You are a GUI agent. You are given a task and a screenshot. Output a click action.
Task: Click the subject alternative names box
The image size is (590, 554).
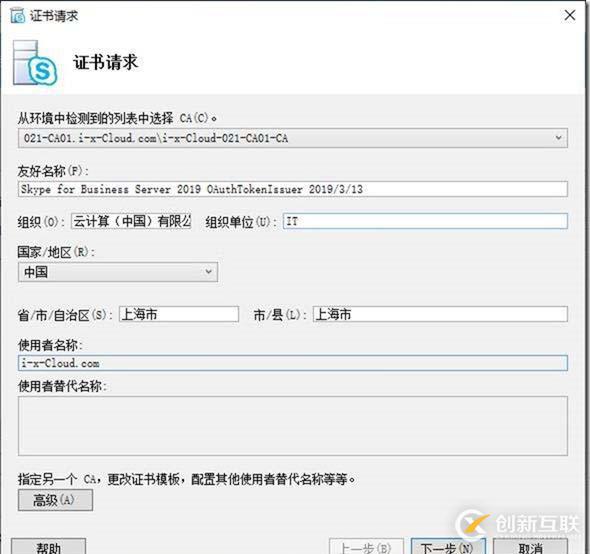click(x=293, y=426)
